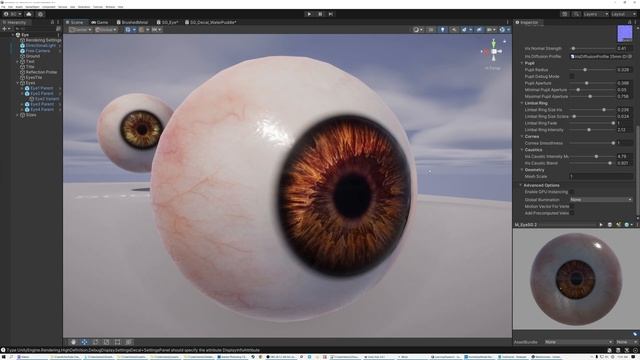Screen dimensions: 640x360
Task: Toggle scene effects icon
Action: click(465, 30)
